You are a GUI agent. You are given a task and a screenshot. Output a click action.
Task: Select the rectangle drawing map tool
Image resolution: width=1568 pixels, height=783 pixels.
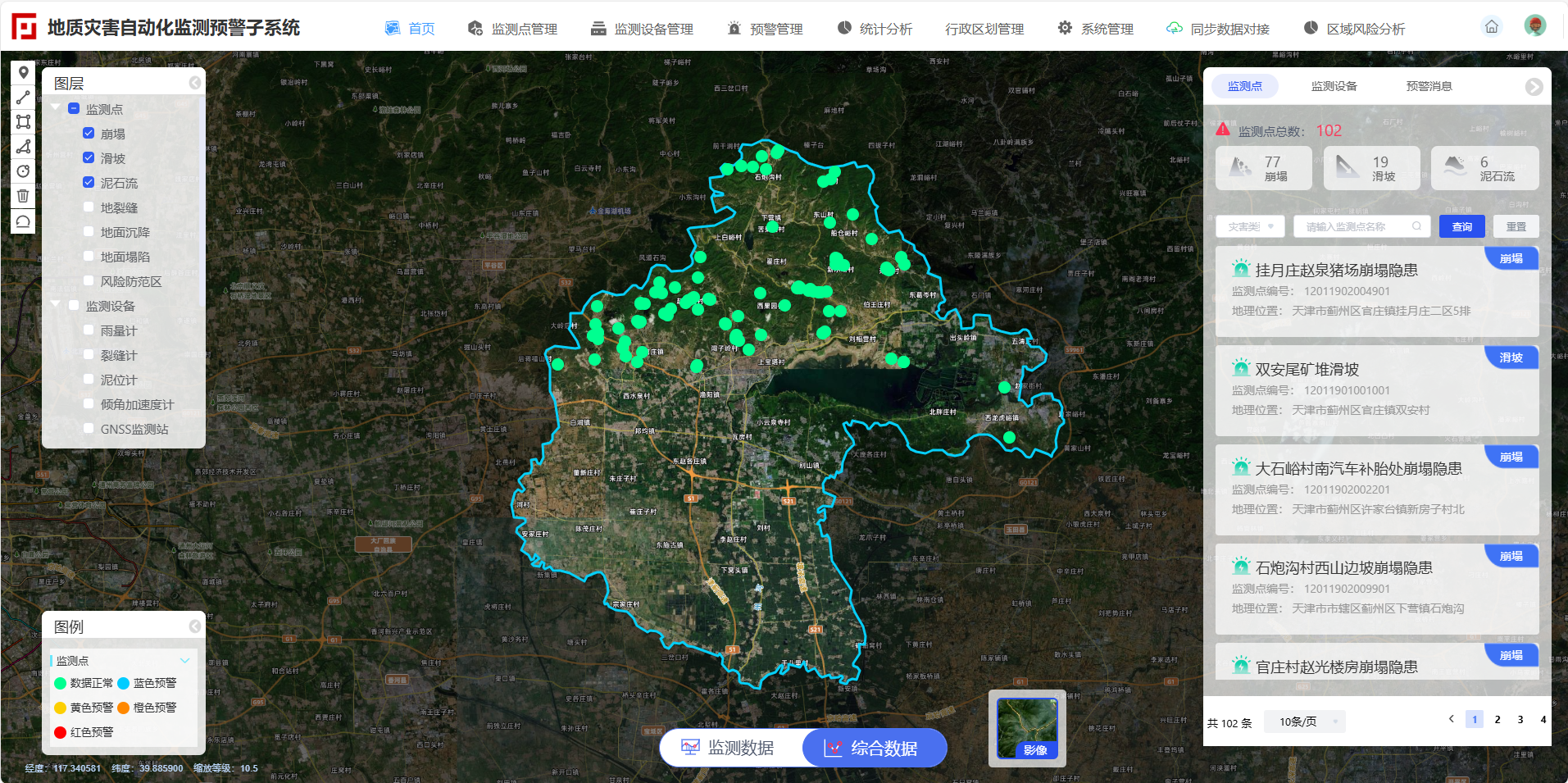23,122
